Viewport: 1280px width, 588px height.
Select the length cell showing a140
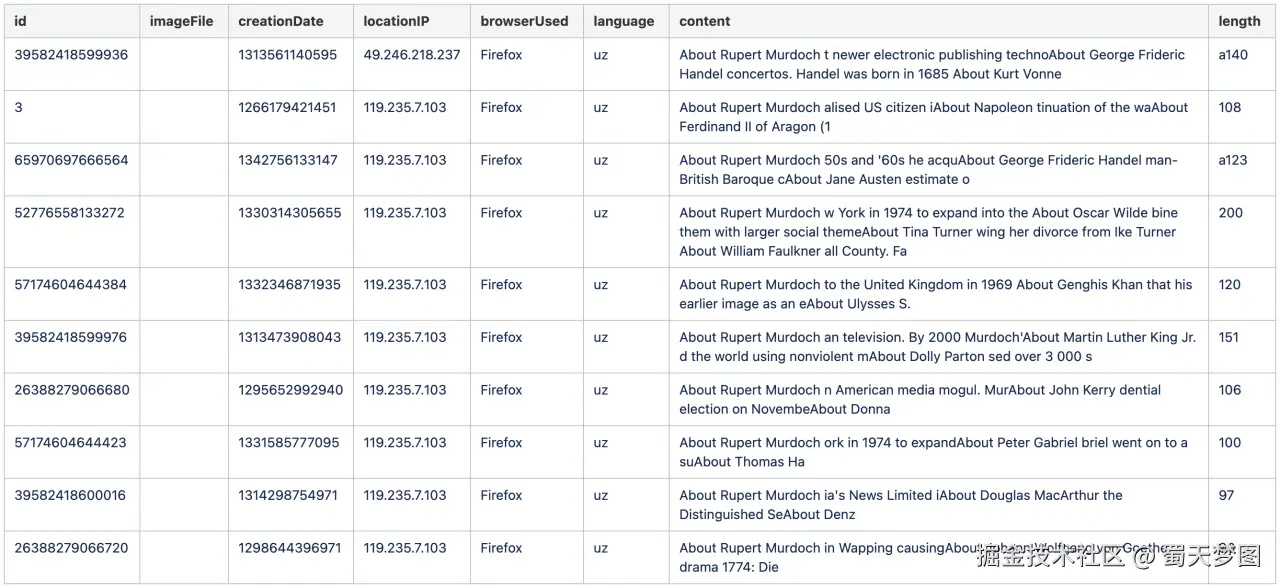click(1233, 55)
